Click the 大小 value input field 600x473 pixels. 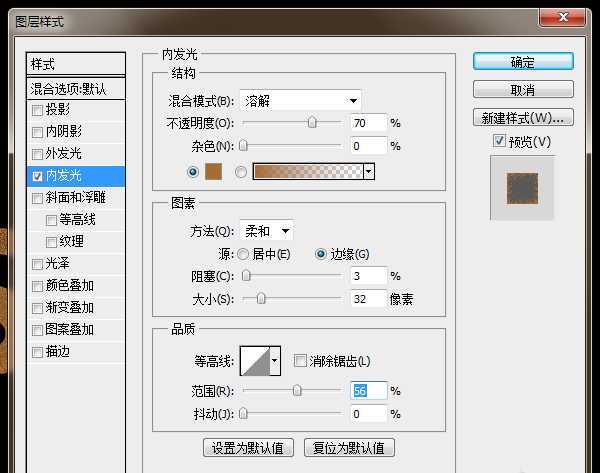(x=368, y=299)
